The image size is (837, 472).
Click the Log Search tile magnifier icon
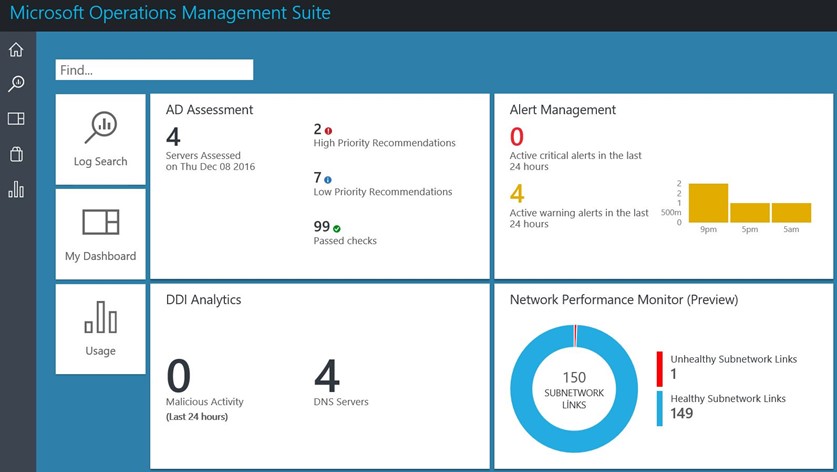click(100, 127)
